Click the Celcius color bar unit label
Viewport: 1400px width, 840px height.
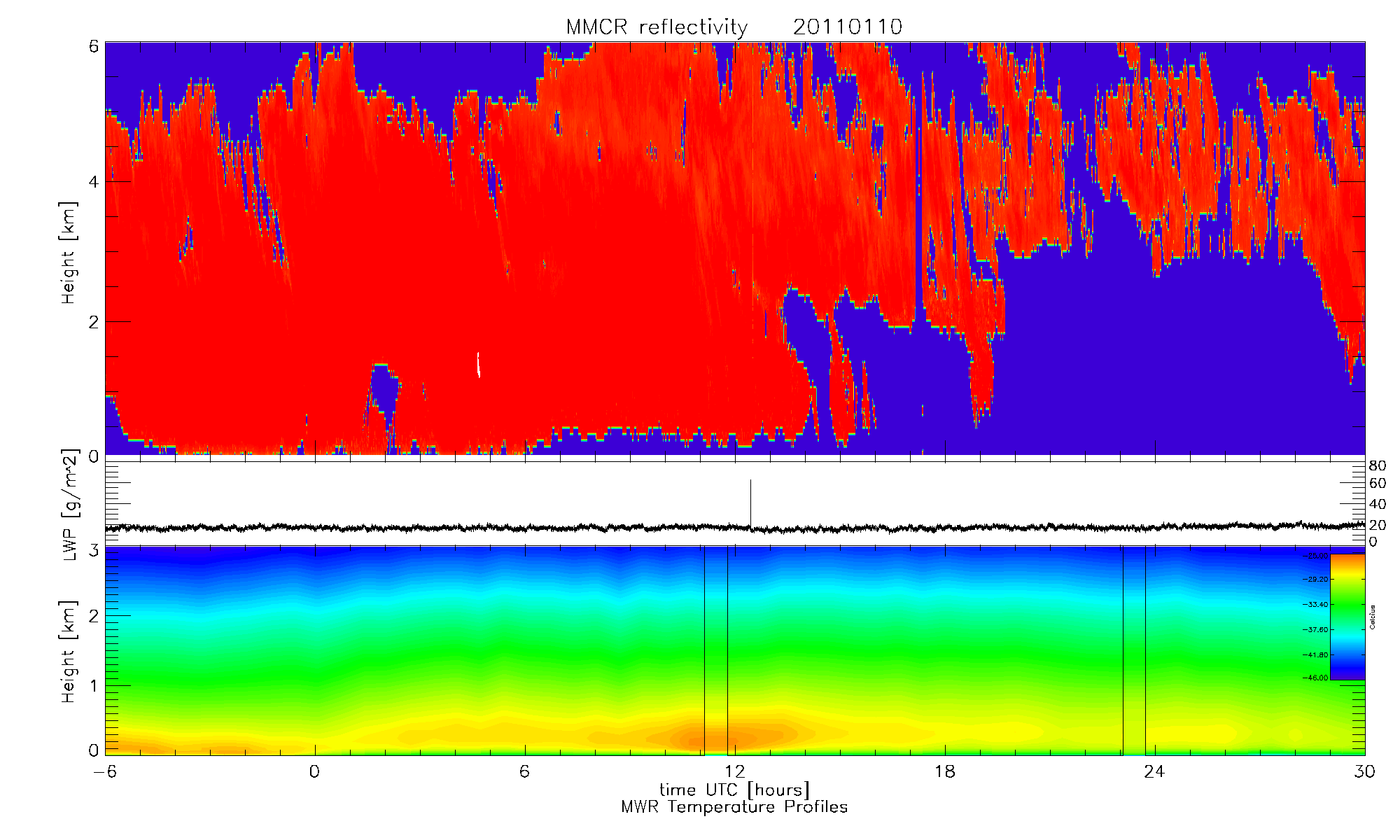tap(1373, 617)
